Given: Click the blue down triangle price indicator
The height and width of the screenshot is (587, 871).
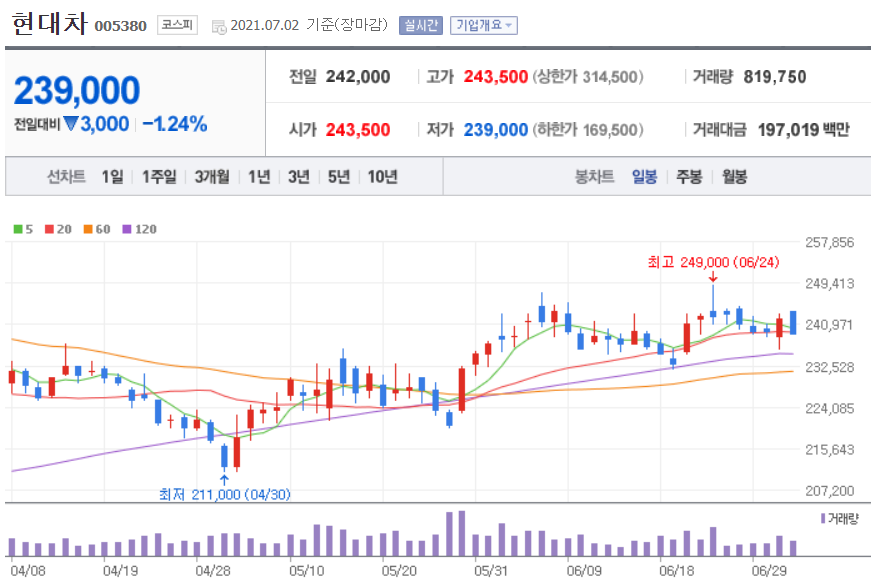Looking at the screenshot, I should (x=71, y=123).
